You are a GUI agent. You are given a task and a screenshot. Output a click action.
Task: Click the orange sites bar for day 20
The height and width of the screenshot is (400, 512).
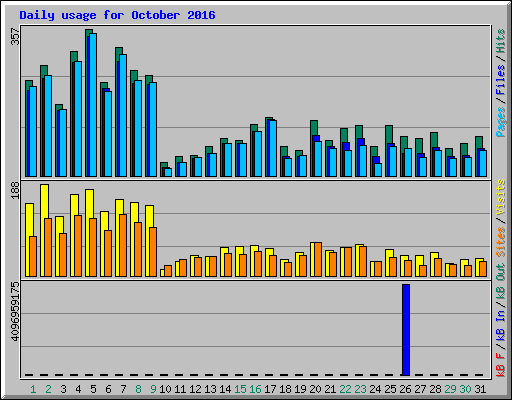click(318, 260)
